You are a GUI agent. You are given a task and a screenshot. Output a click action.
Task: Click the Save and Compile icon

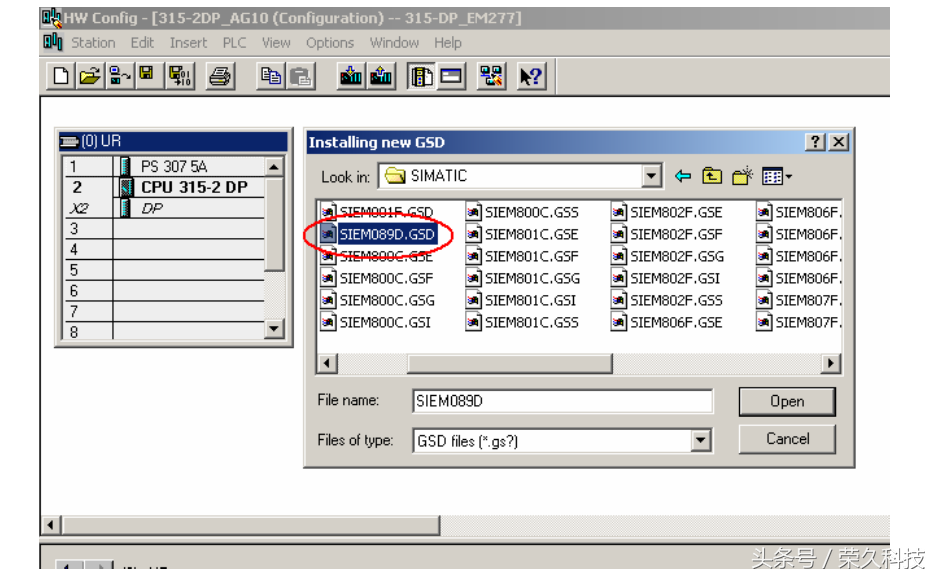[x=180, y=76]
